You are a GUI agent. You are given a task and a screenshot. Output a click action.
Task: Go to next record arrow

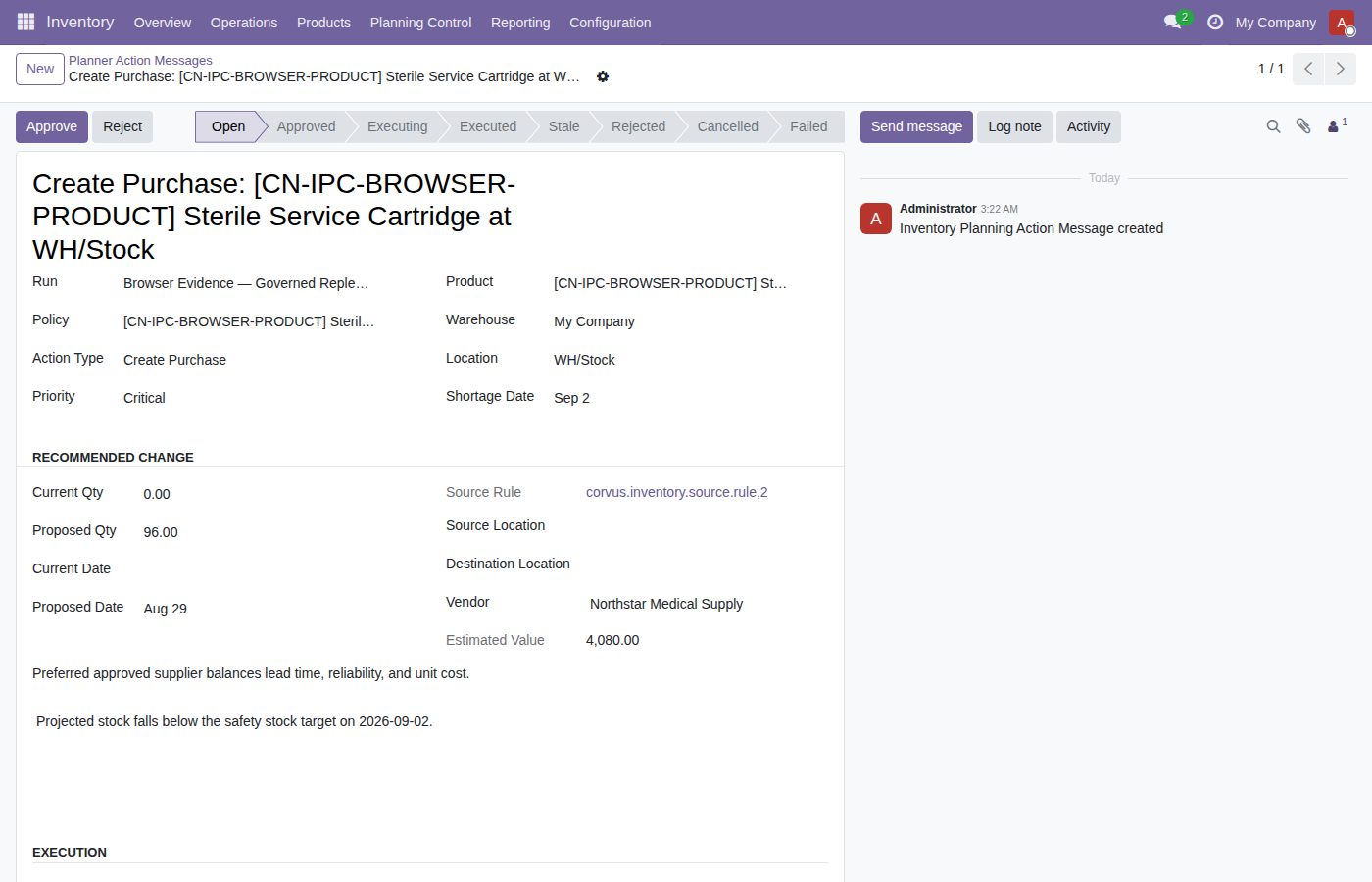(1341, 69)
